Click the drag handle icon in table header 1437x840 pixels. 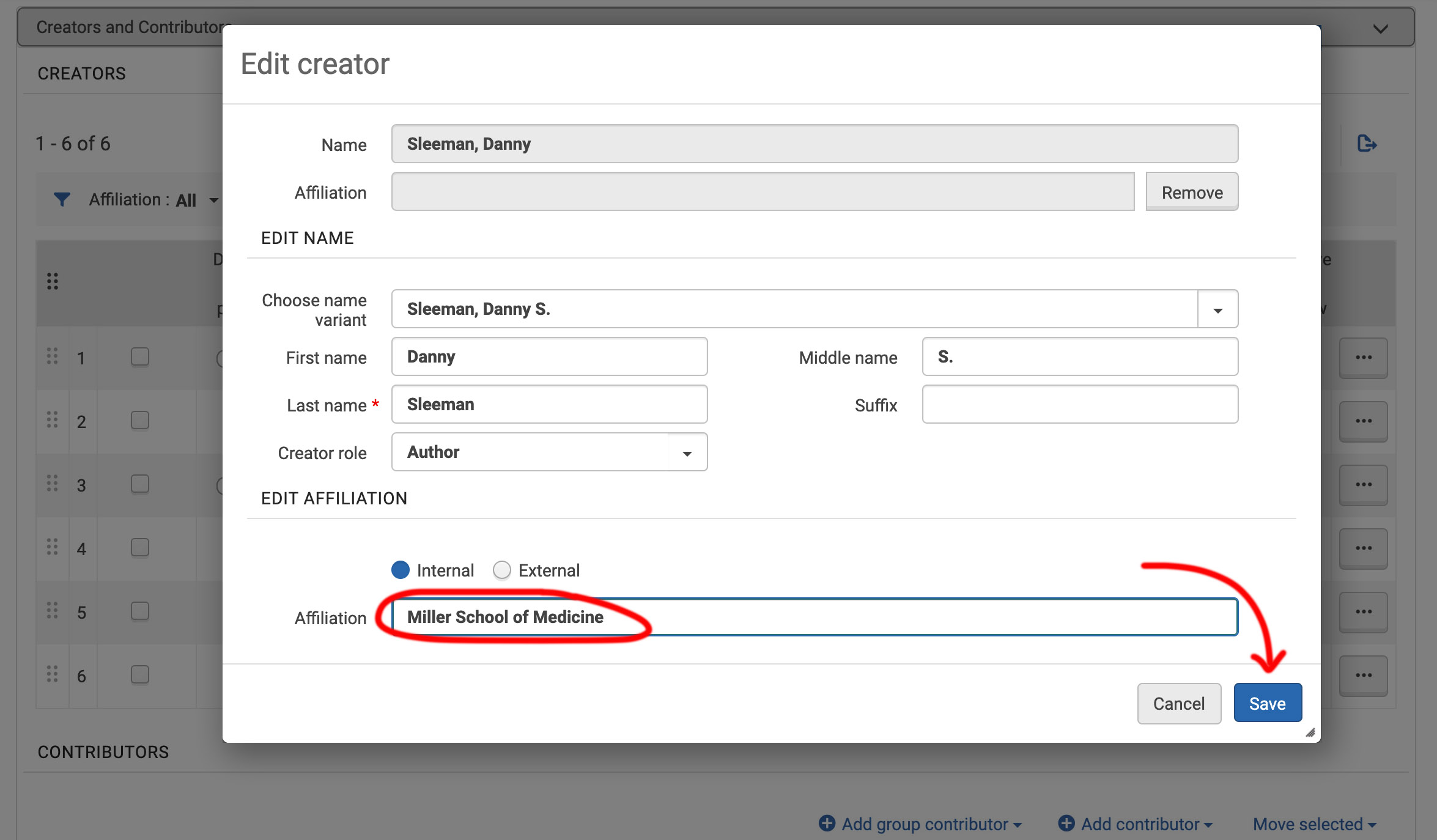[x=53, y=281]
